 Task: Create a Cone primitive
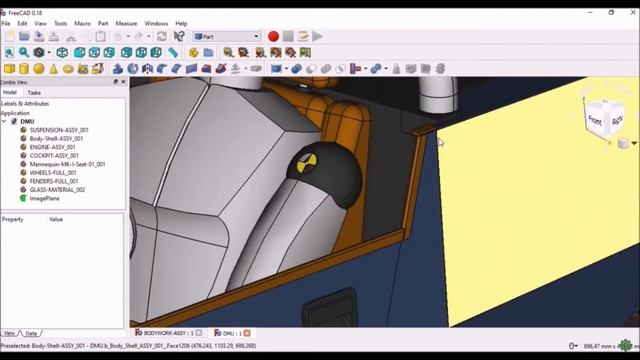(x=53, y=69)
